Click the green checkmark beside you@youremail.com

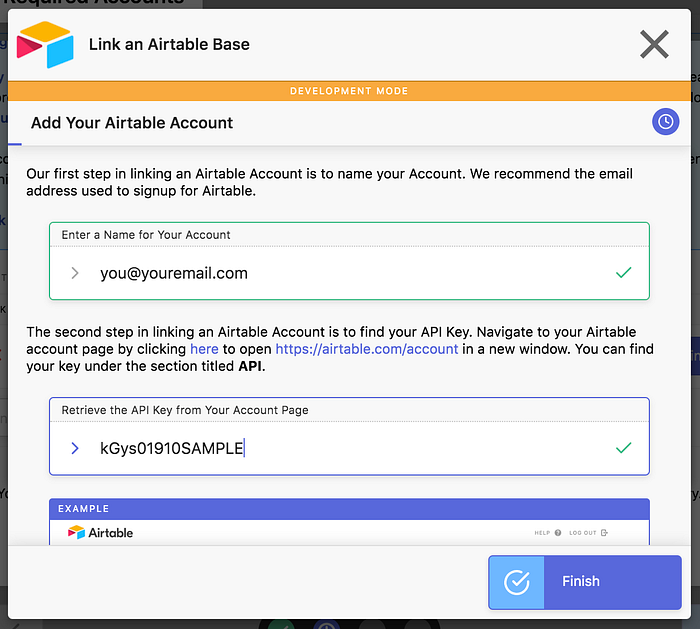click(x=623, y=272)
